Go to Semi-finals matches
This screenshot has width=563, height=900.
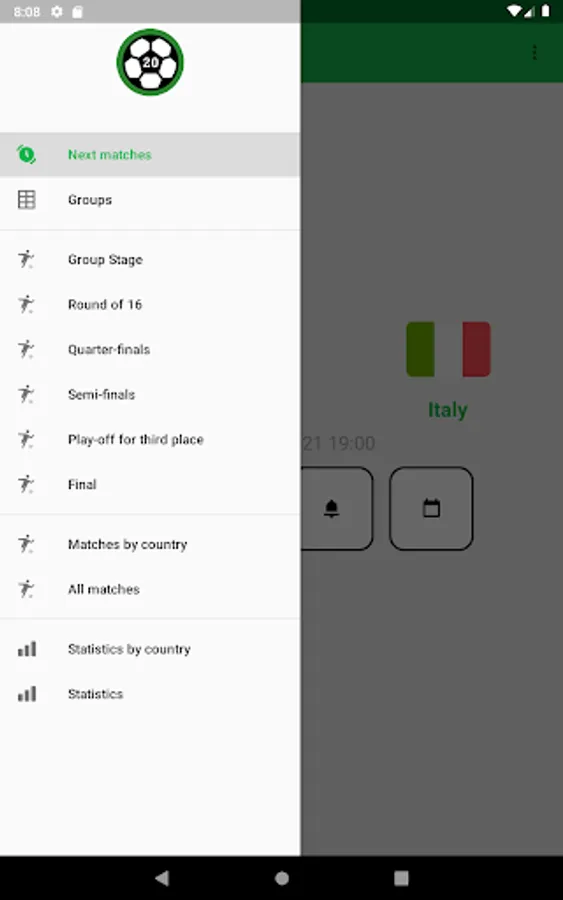[150, 394]
